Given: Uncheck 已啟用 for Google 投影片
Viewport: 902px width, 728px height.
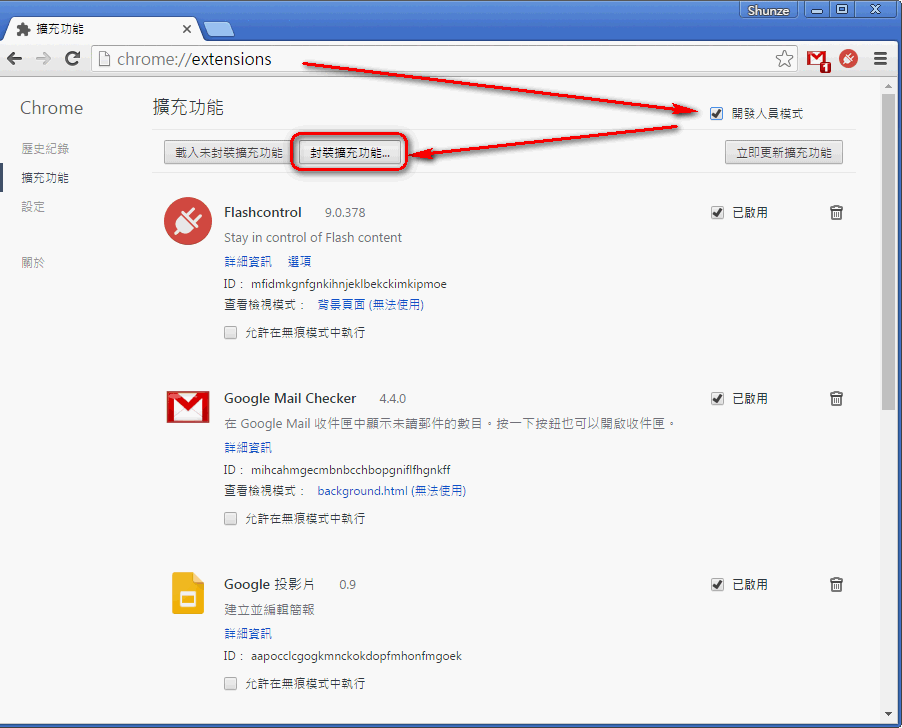Looking at the screenshot, I should click(717, 585).
